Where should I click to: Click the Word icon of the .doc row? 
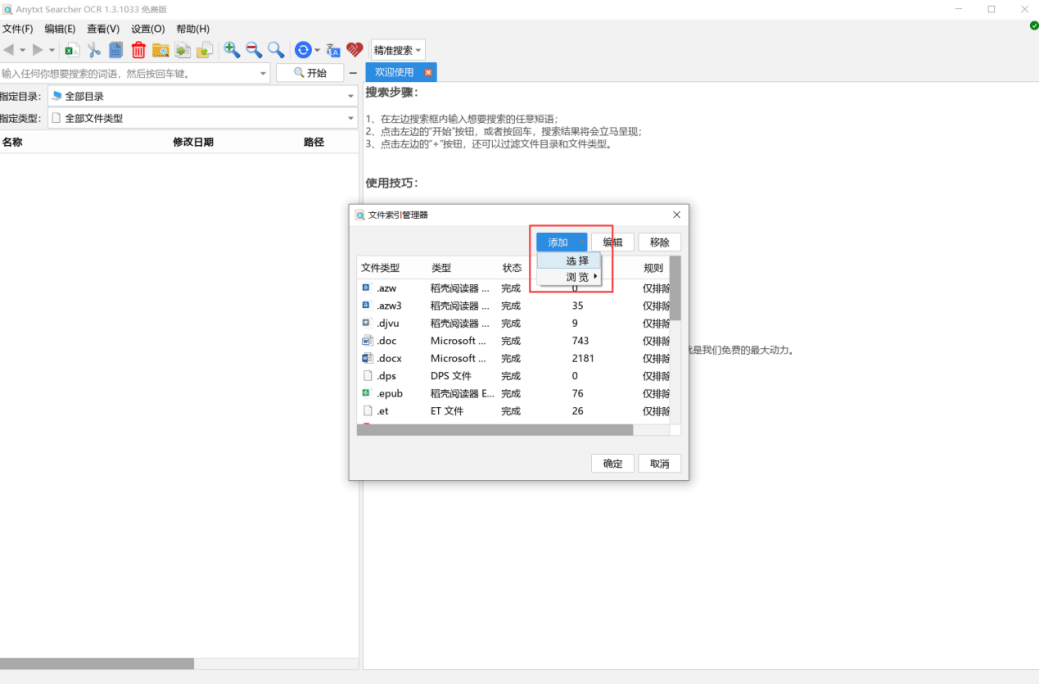(x=366, y=341)
